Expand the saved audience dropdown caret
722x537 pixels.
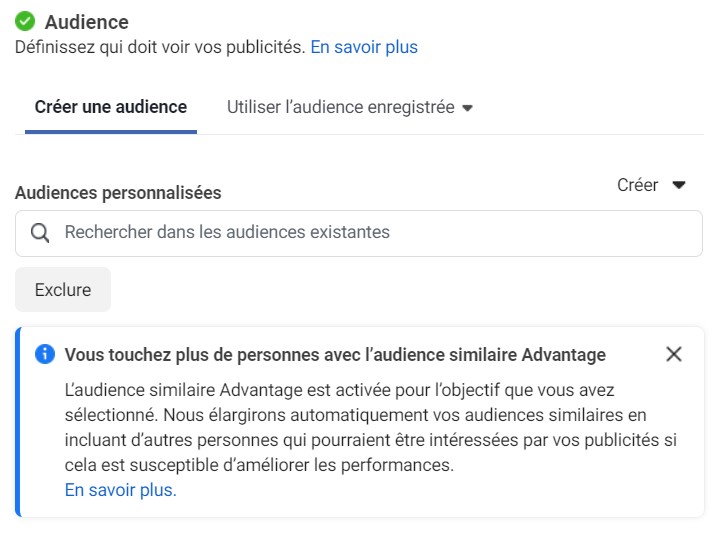[x=467, y=108]
